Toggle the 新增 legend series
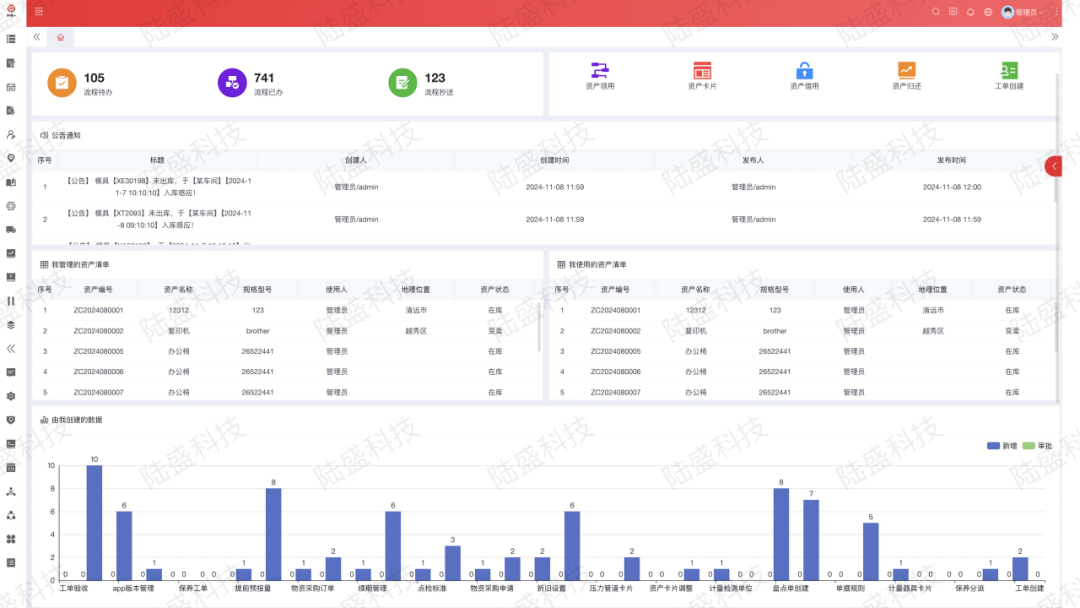This screenshot has height=608, width=1080. click(x=1001, y=445)
